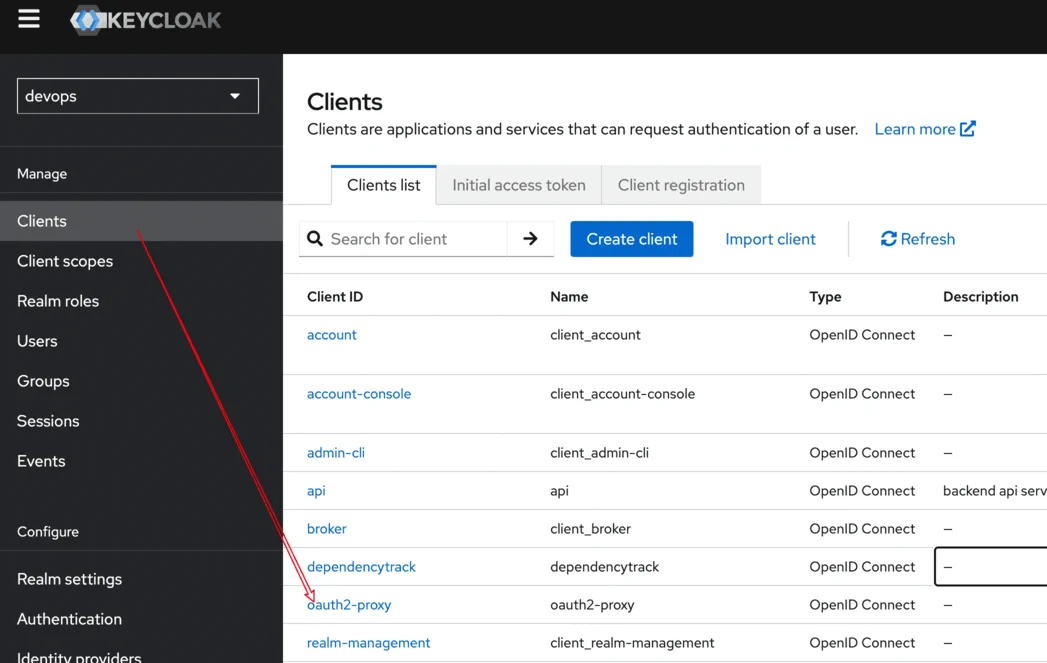Open the Client registration tab

click(680, 185)
